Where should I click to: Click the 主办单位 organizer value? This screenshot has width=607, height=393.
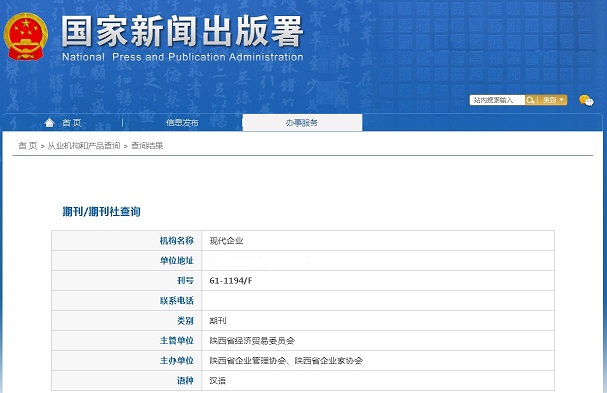click(286, 361)
